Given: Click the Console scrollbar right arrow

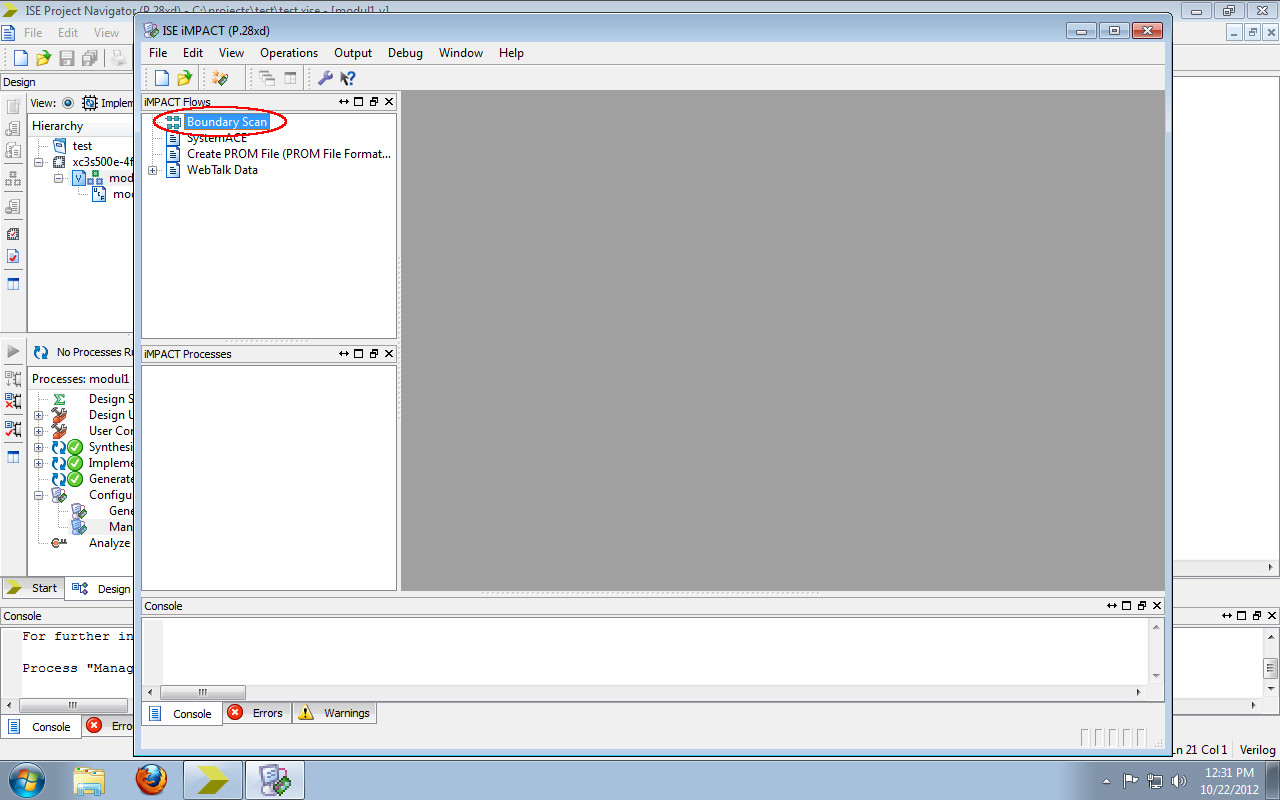Looking at the screenshot, I should click(x=1140, y=691).
